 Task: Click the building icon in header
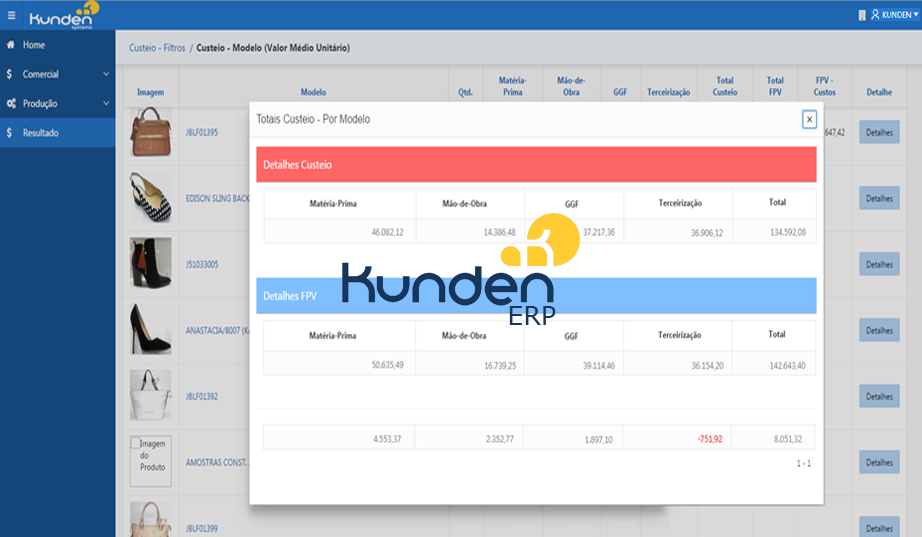click(862, 15)
